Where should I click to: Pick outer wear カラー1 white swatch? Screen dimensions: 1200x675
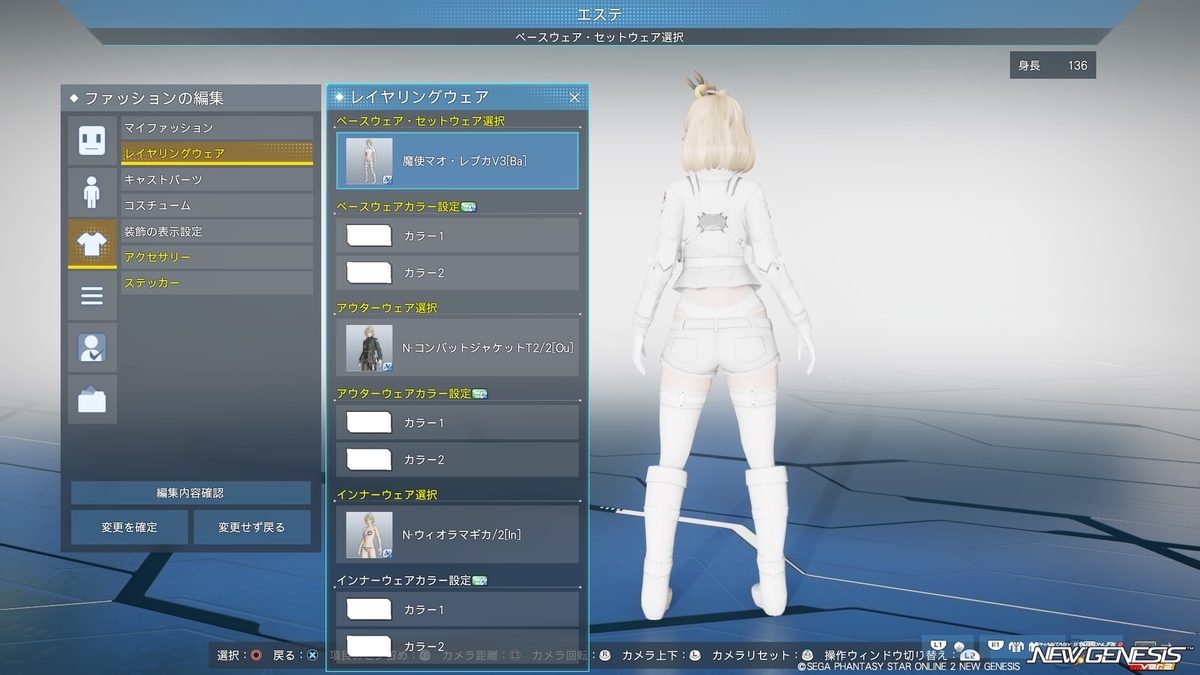(x=368, y=423)
